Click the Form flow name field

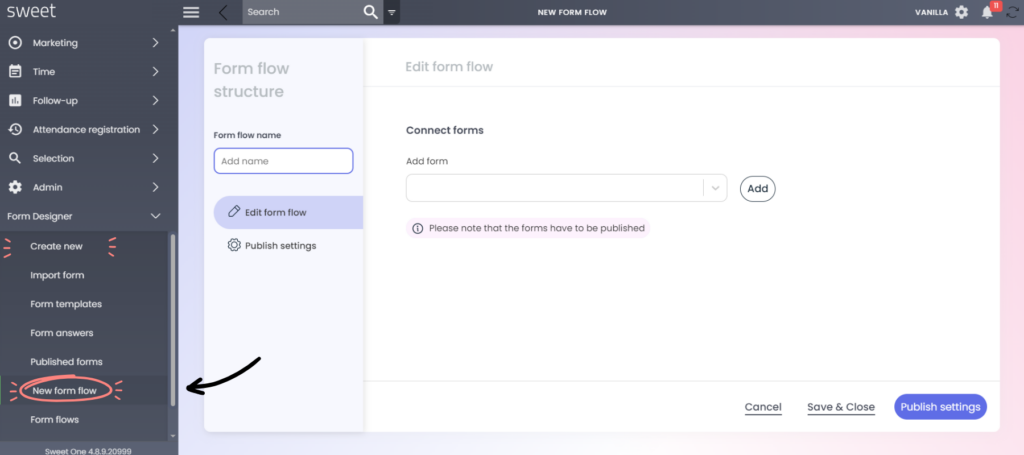point(283,161)
